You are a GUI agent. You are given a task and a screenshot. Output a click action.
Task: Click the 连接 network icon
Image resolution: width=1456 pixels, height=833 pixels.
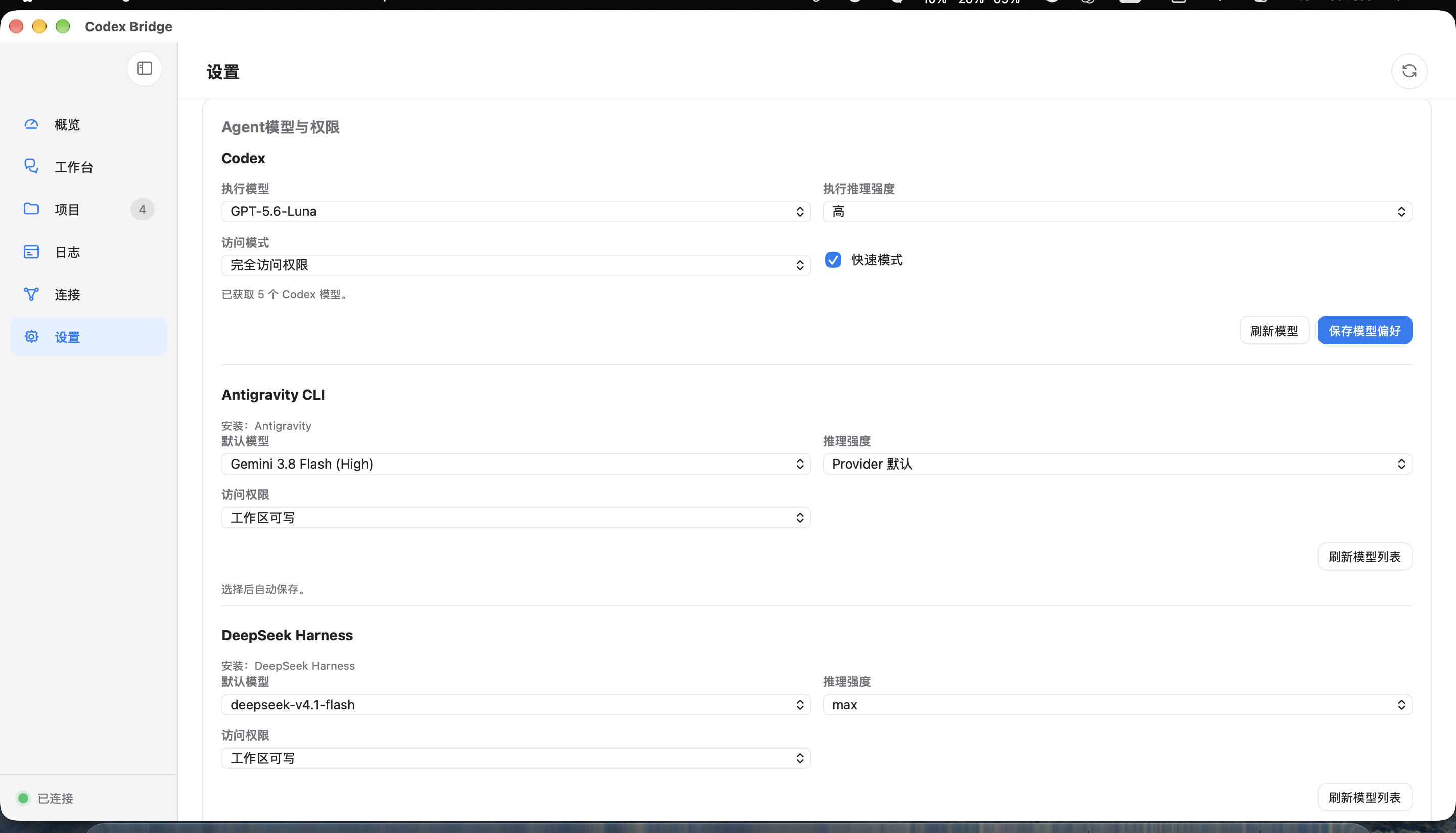31,294
